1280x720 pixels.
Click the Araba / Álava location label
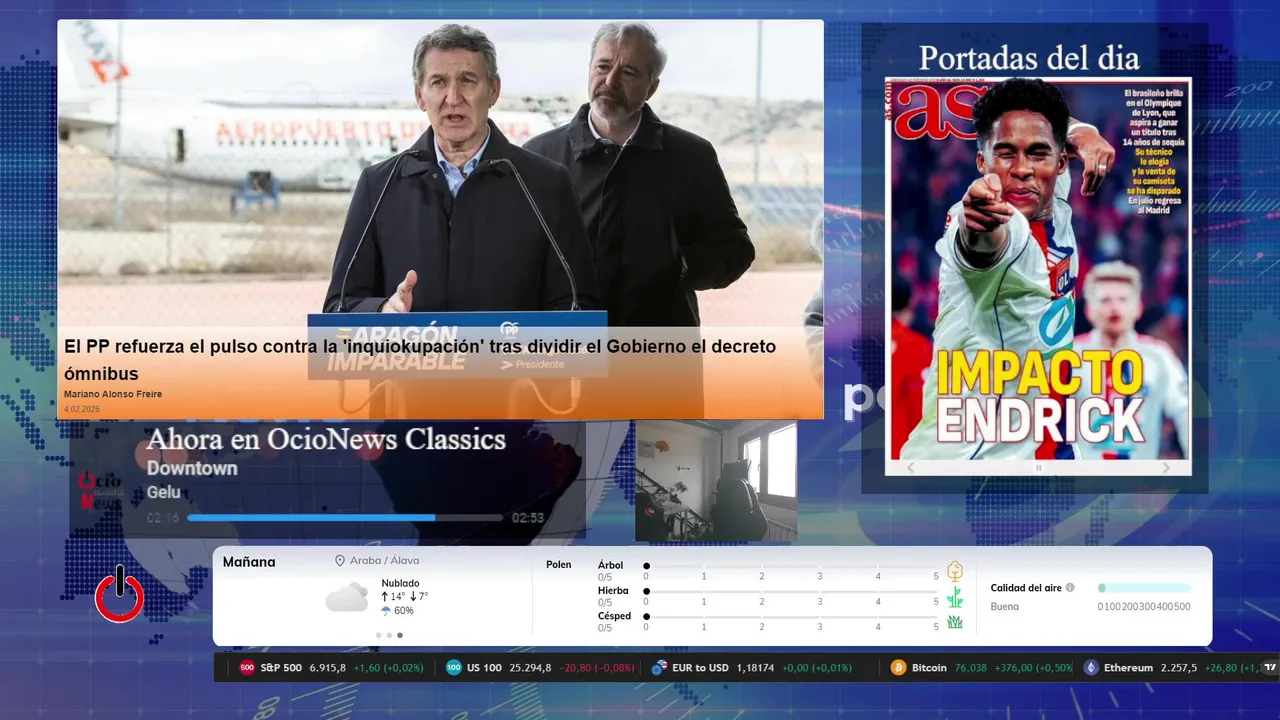[384, 561]
